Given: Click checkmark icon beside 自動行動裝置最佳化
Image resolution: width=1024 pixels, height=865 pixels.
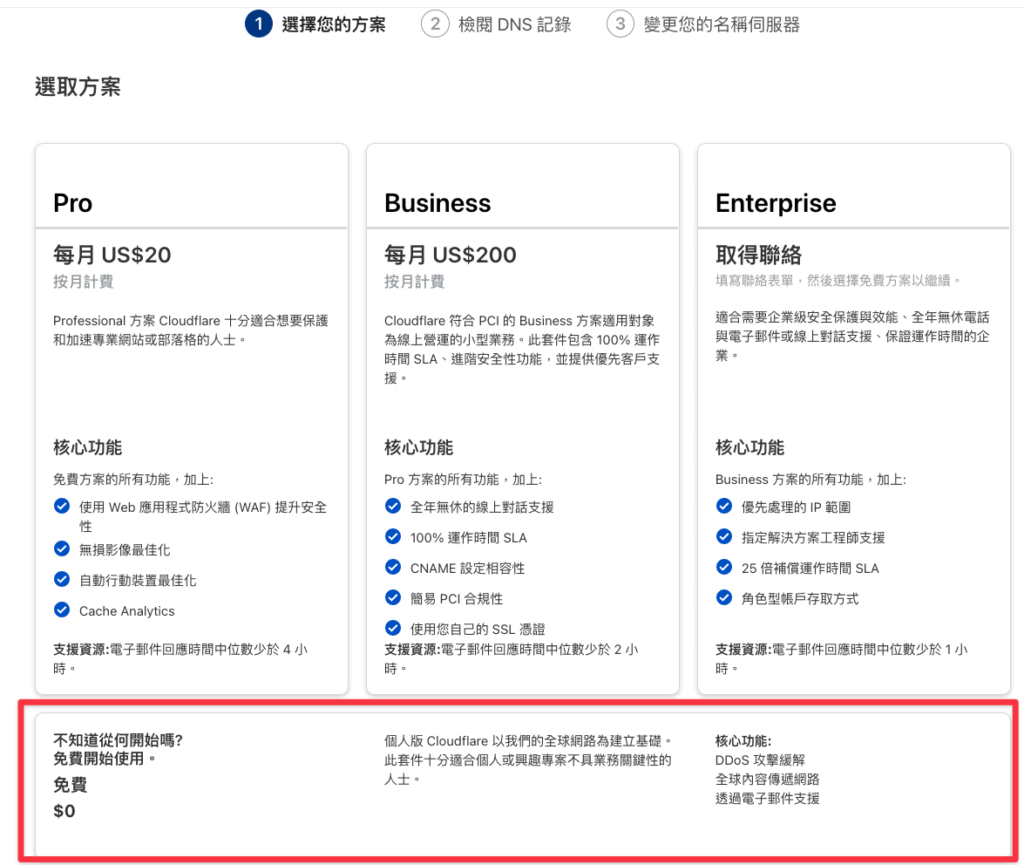Looking at the screenshot, I should [62, 579].
